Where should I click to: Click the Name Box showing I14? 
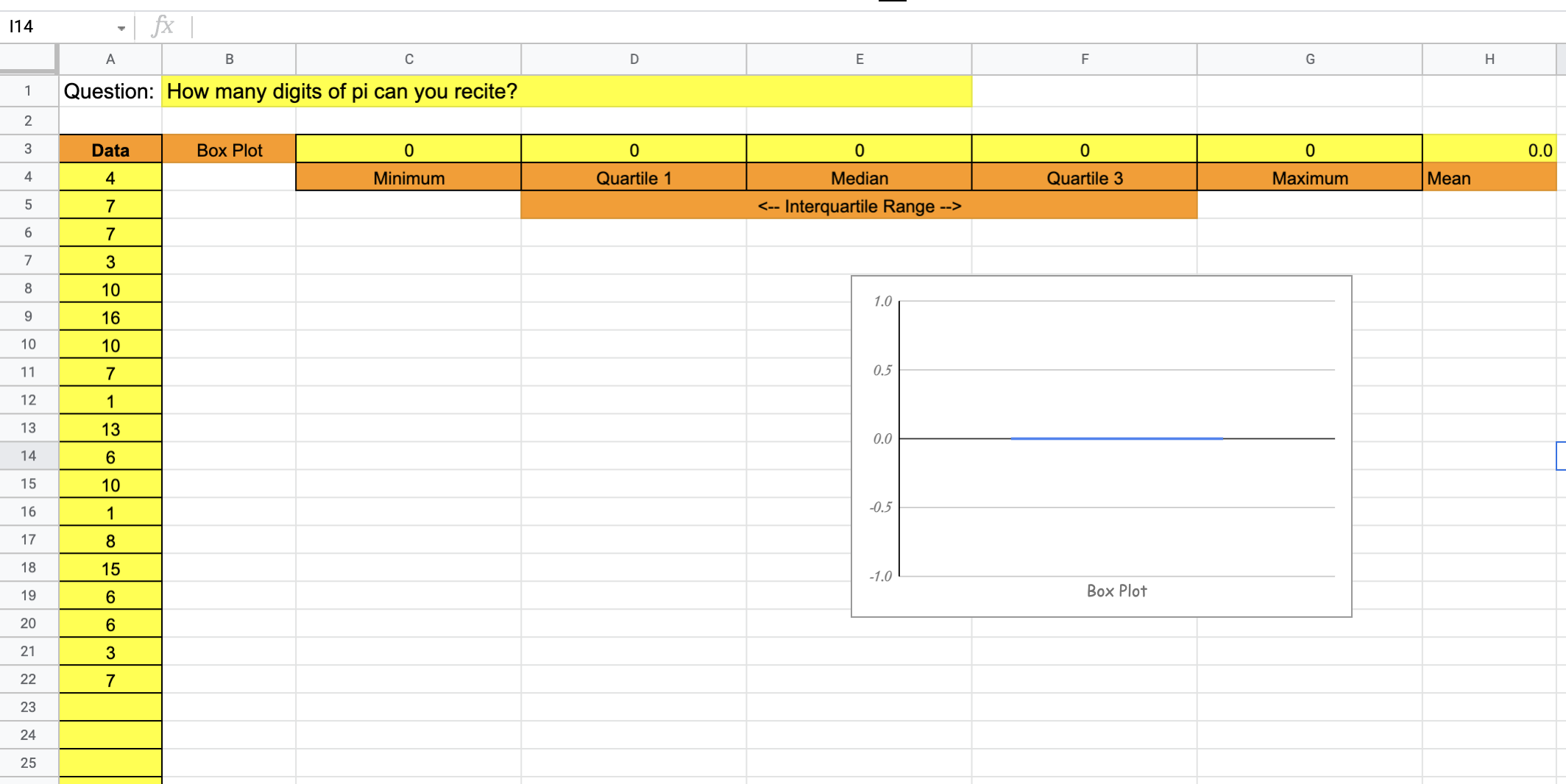tap(59, 26)
